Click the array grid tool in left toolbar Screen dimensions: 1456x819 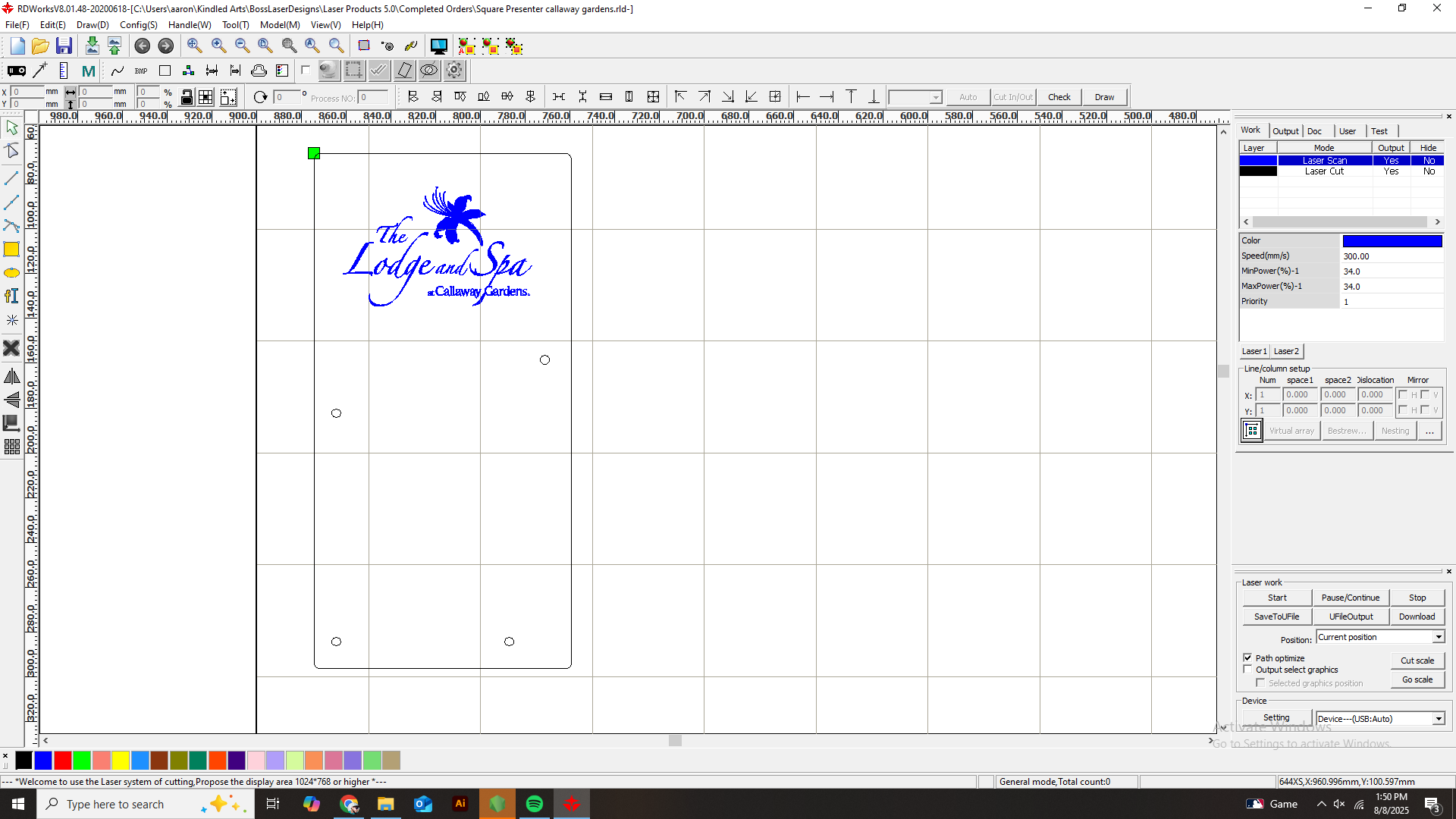tap(11, 447)
